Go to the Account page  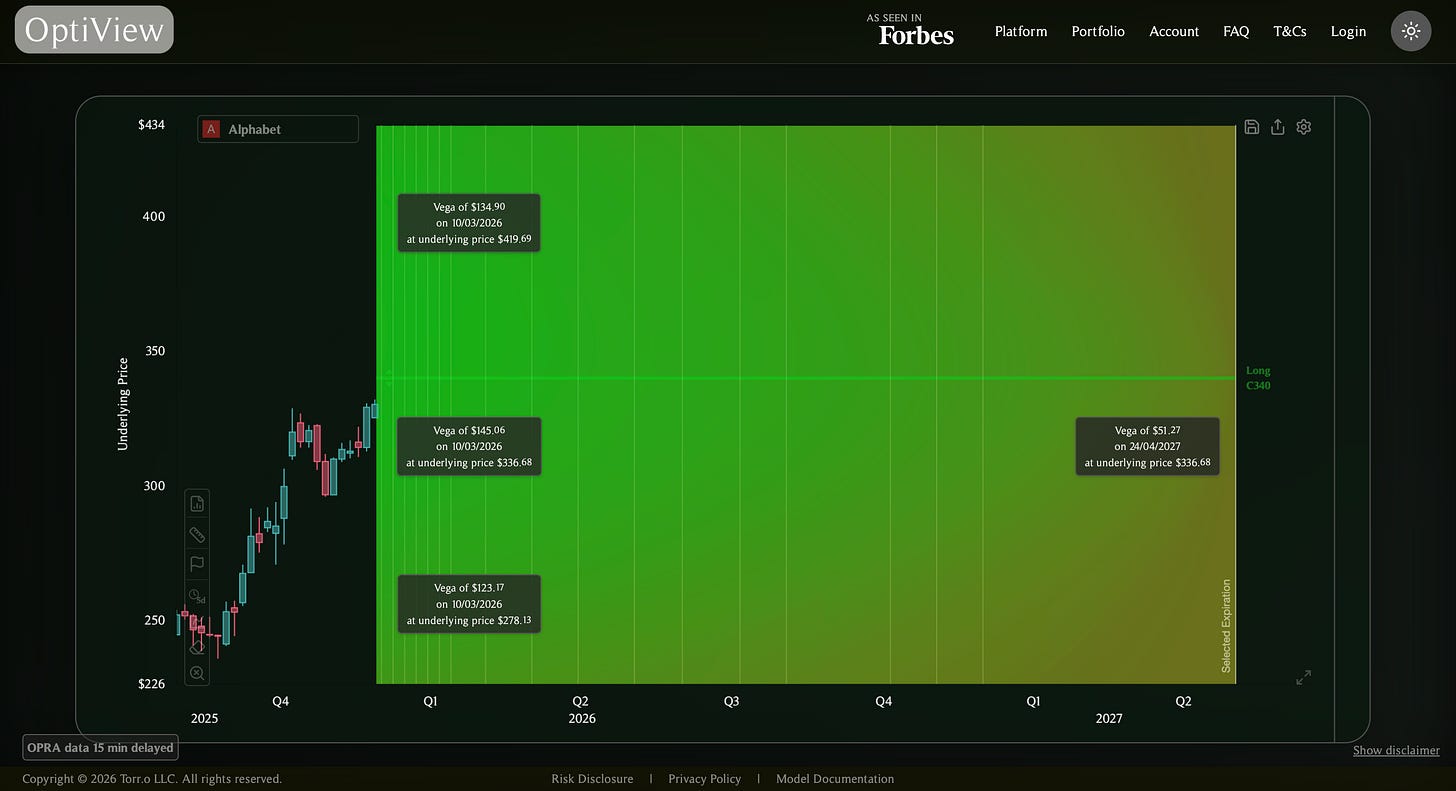(x=1174, y=31)
